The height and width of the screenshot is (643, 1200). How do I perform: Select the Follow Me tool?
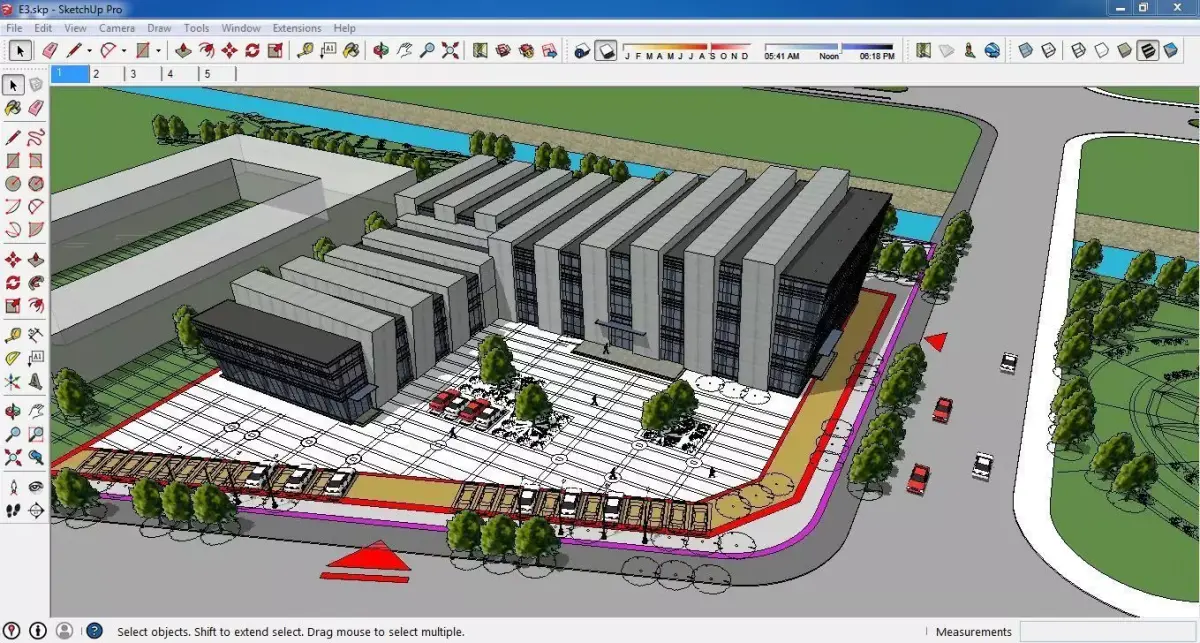(x=36, y=281)
